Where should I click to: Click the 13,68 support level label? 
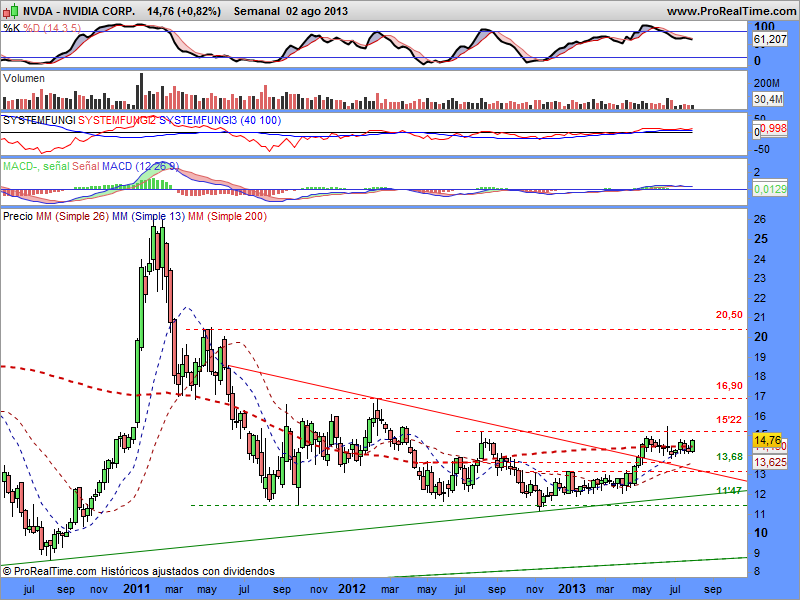[x=729, y=457]
